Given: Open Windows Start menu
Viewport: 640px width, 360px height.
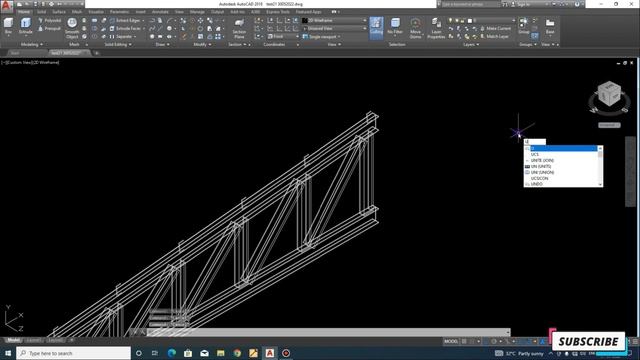Looking at the screenshot, I should tap(8, 353).
